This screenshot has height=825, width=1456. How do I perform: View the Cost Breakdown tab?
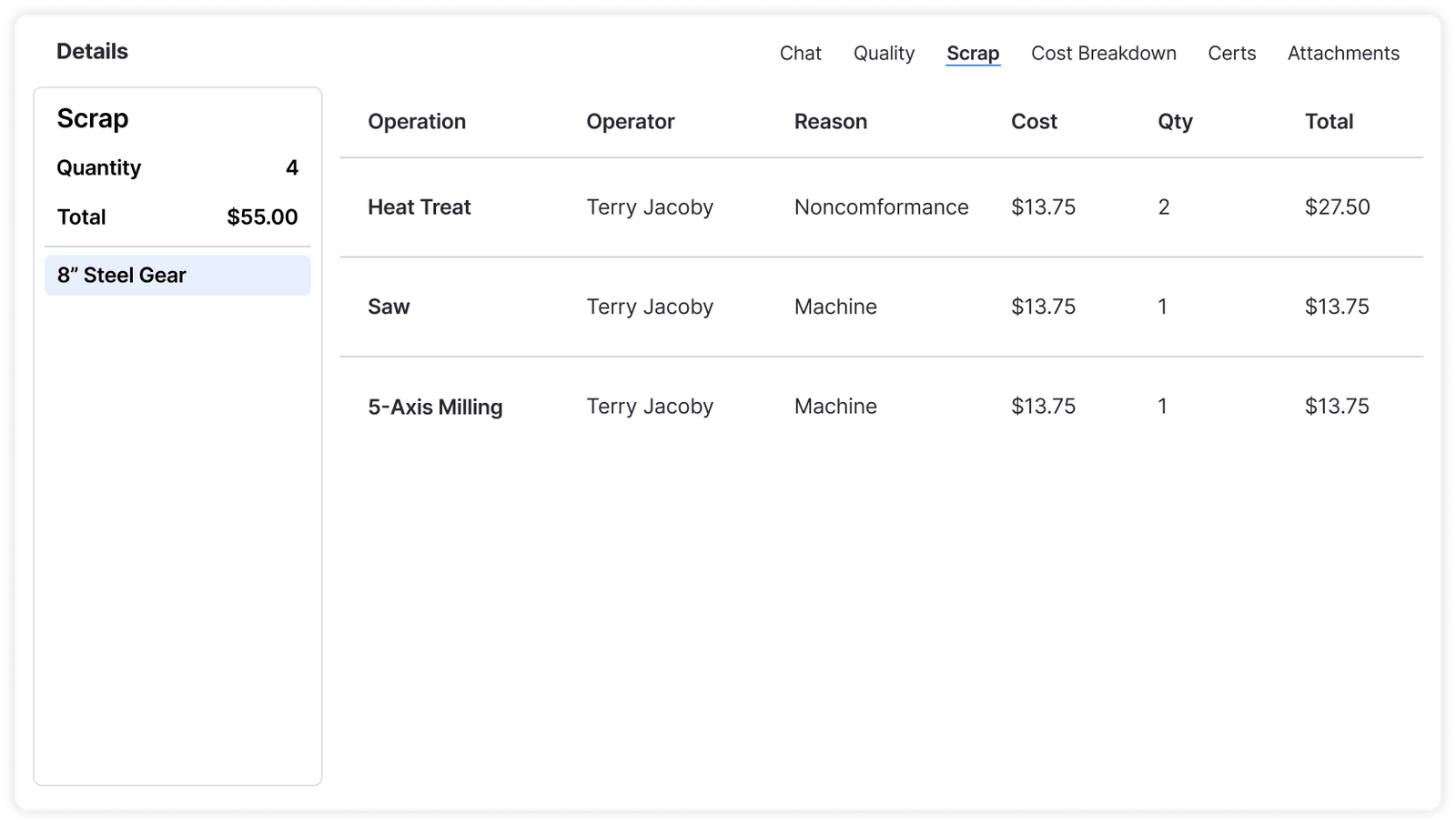click(1103, 53)
